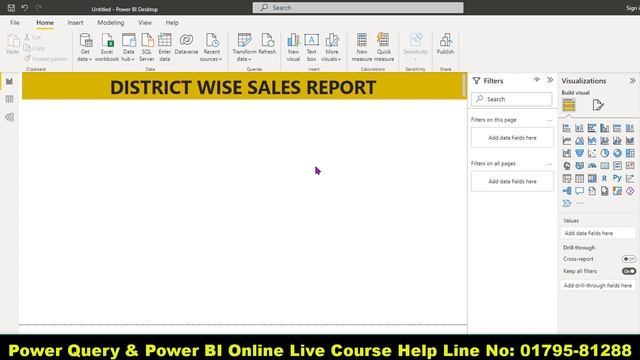Click the Undo arrow in title bar
Image resolution: width=640 pixels, height=360 pixels.
[25, 8]
